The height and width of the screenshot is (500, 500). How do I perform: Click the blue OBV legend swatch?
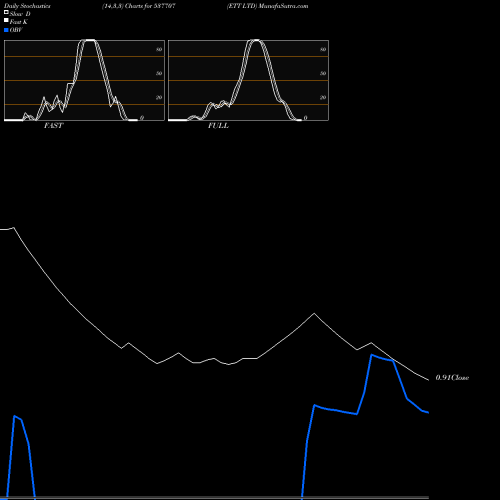tap(6, 30)
